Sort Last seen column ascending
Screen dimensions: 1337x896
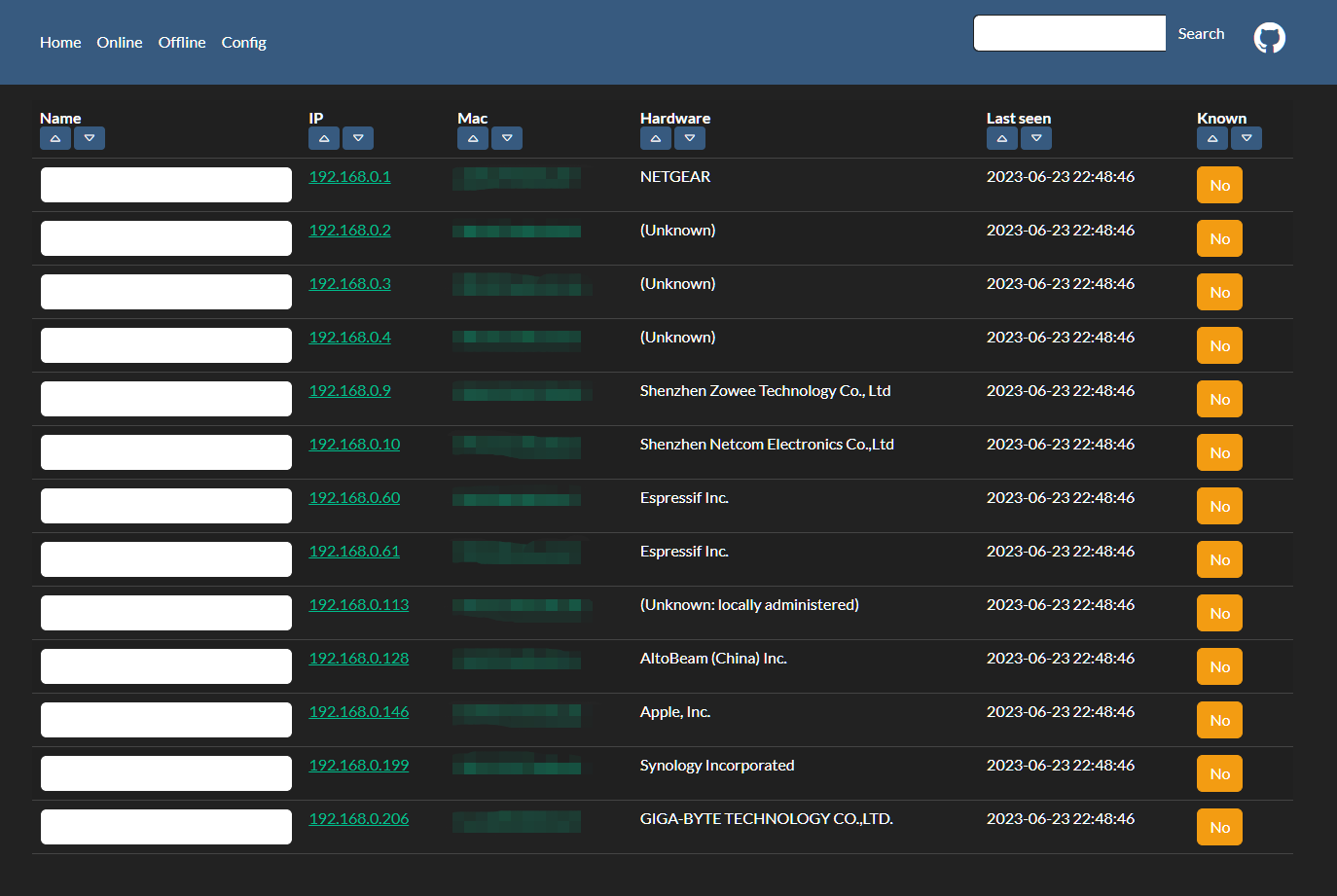click(x=1002, y=139)
